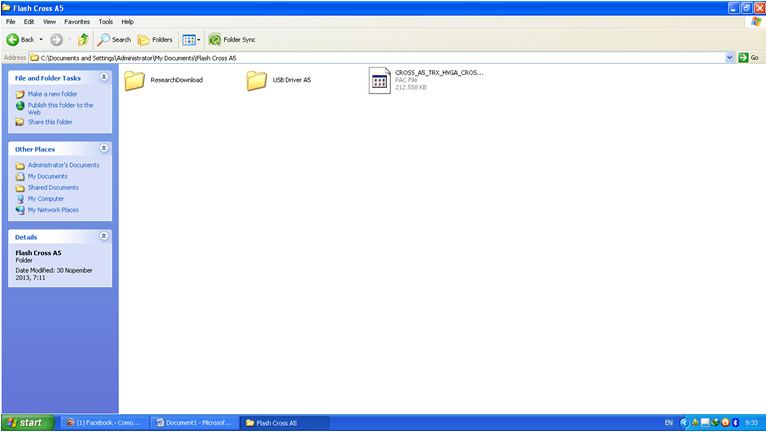Open the Help menu
766x432 pixels.
[x=128, y=22]
